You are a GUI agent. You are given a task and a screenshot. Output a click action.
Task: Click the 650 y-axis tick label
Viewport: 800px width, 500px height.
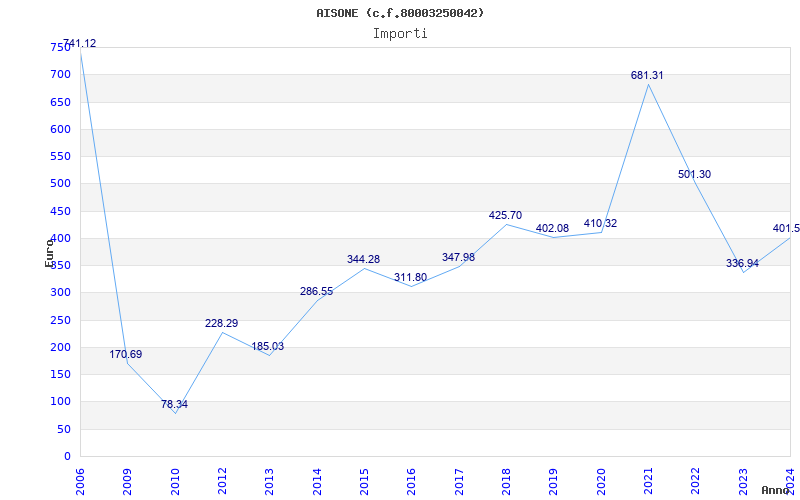tap(60, 102)
